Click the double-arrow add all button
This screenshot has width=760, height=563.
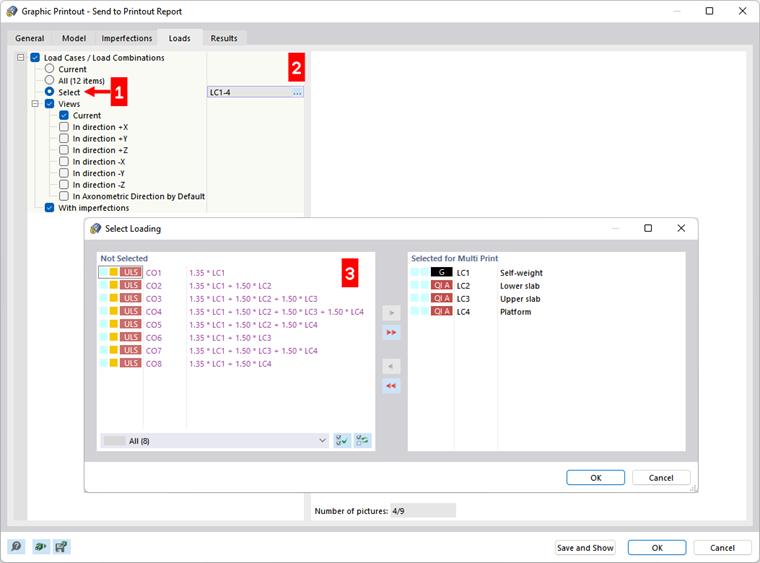pyautogui.click(x=391, y=332)
